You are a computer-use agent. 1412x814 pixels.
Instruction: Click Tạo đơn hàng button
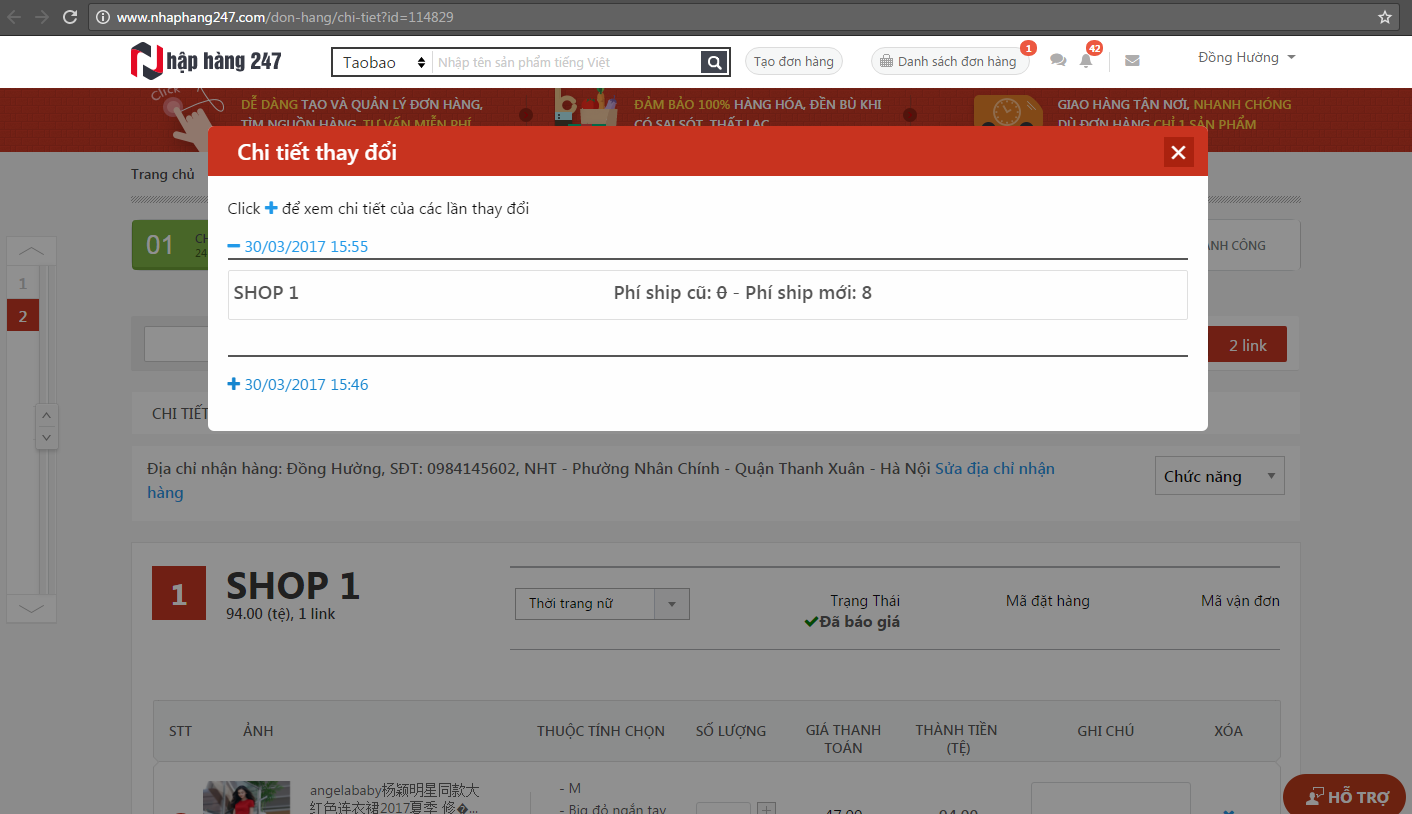click(x=794, y=62)
